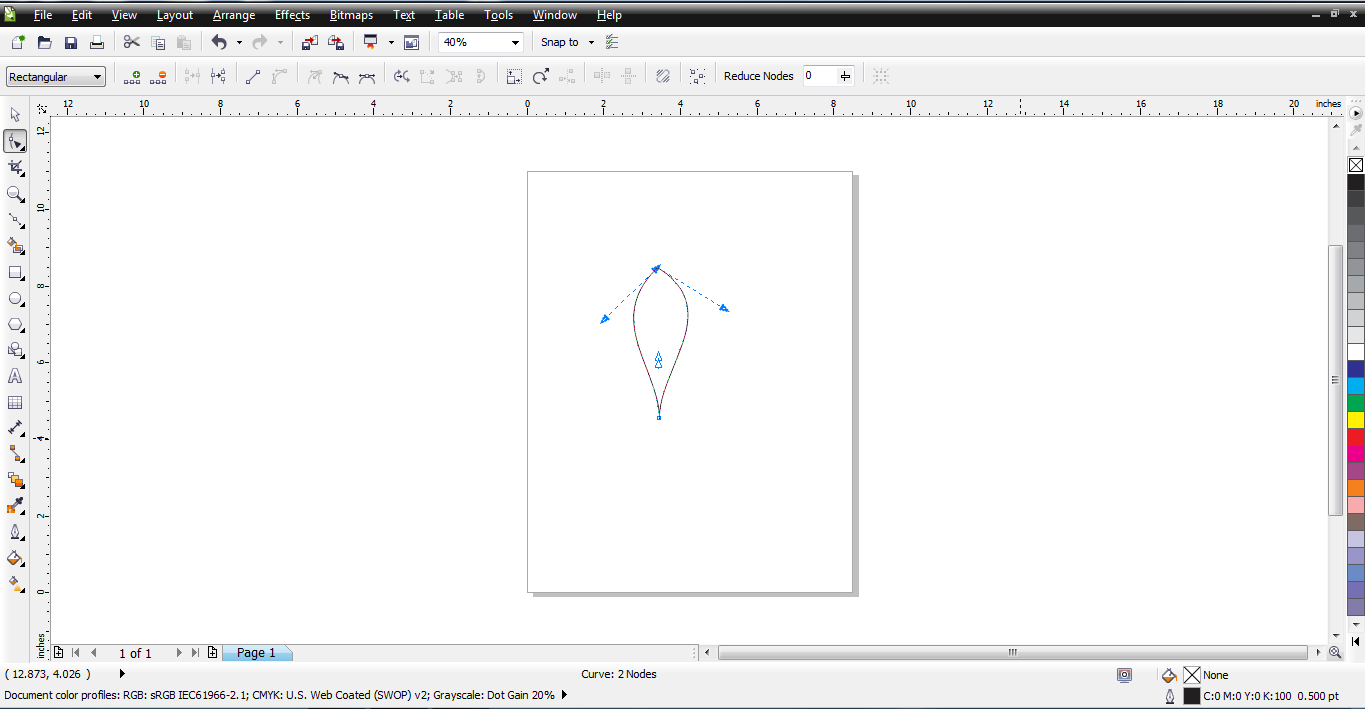This screenshot has width=1365, height=709.
Task: Select the Pick tool in the toolbox
Action: 15,115
